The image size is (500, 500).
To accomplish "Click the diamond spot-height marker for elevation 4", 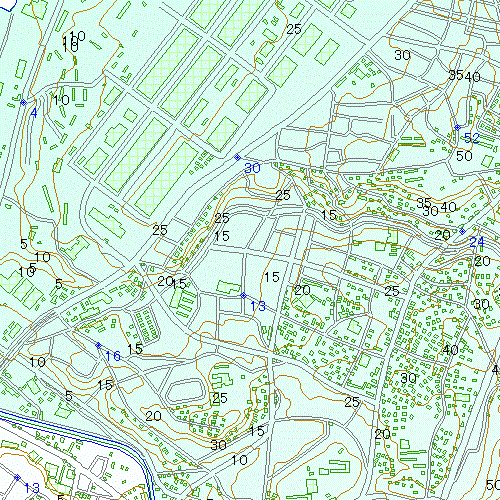I will (23, 102).
